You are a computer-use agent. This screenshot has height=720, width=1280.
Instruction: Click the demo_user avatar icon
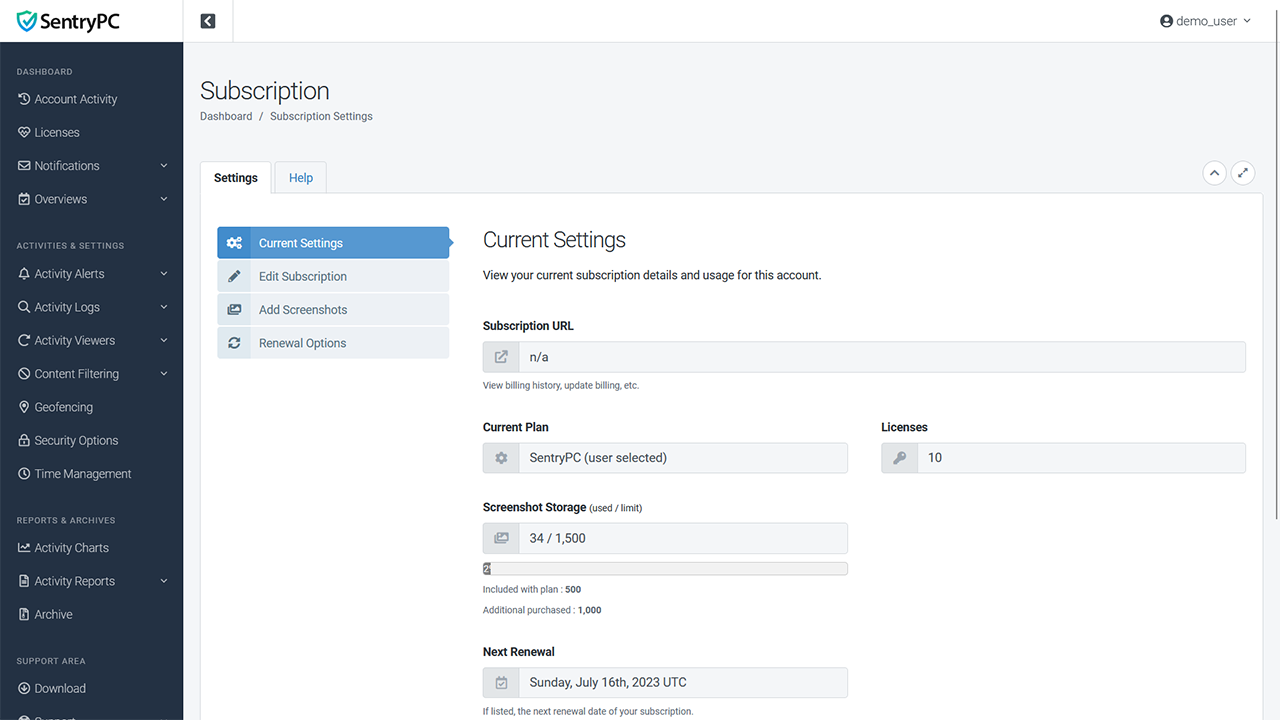1166,21
